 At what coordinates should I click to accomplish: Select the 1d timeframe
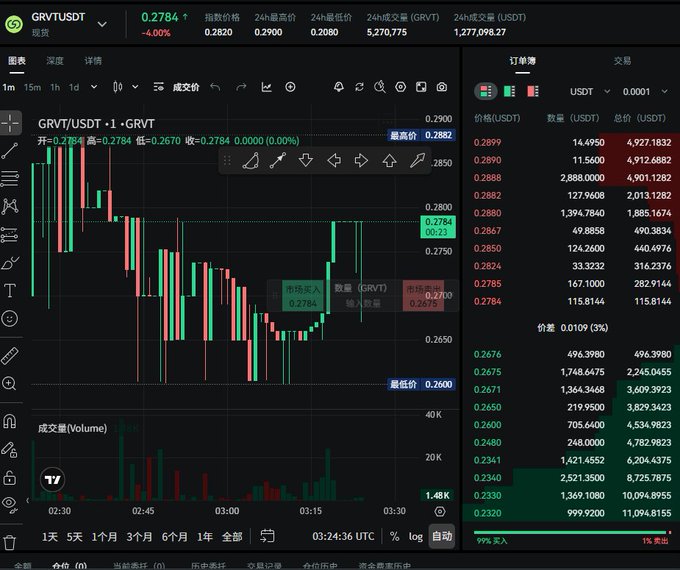tap(74, 87)
